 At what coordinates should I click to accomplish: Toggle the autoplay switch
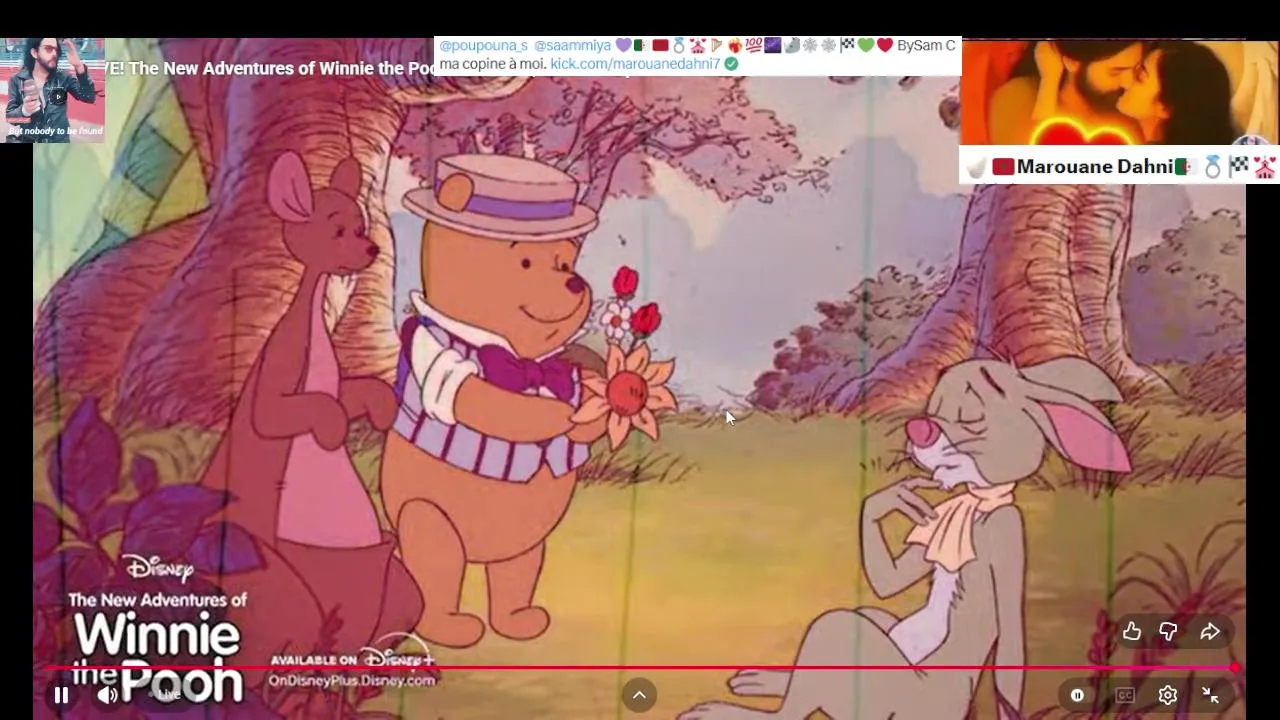(1077, 695)
